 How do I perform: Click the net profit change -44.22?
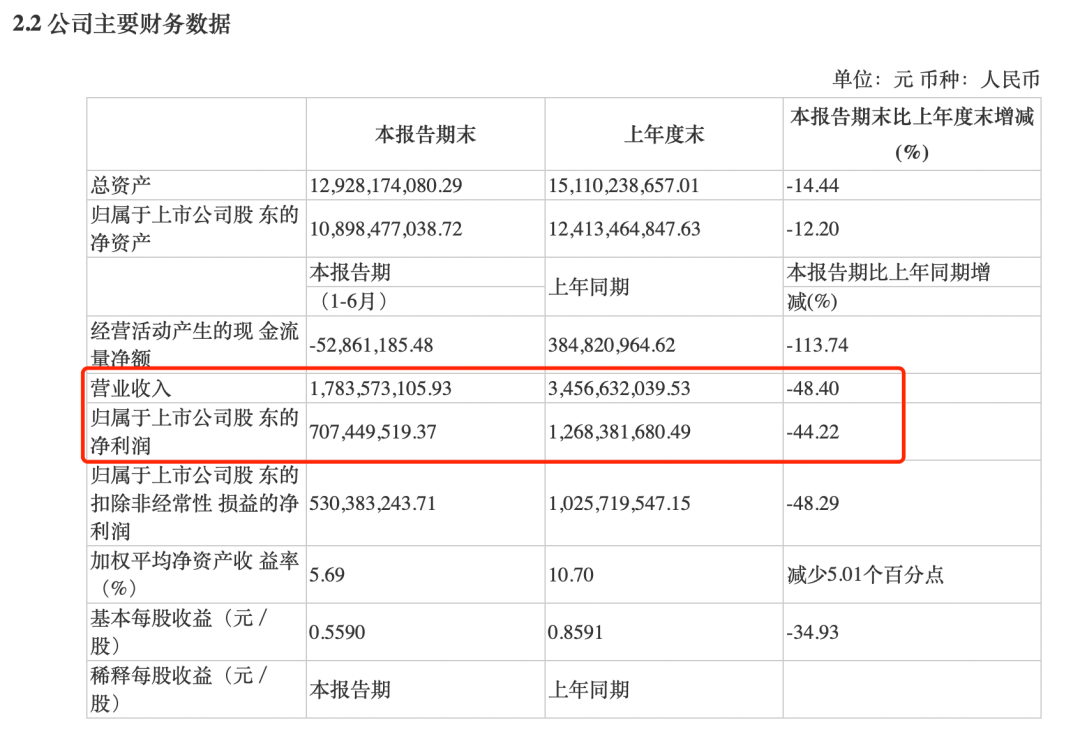[x=813, y=432]
